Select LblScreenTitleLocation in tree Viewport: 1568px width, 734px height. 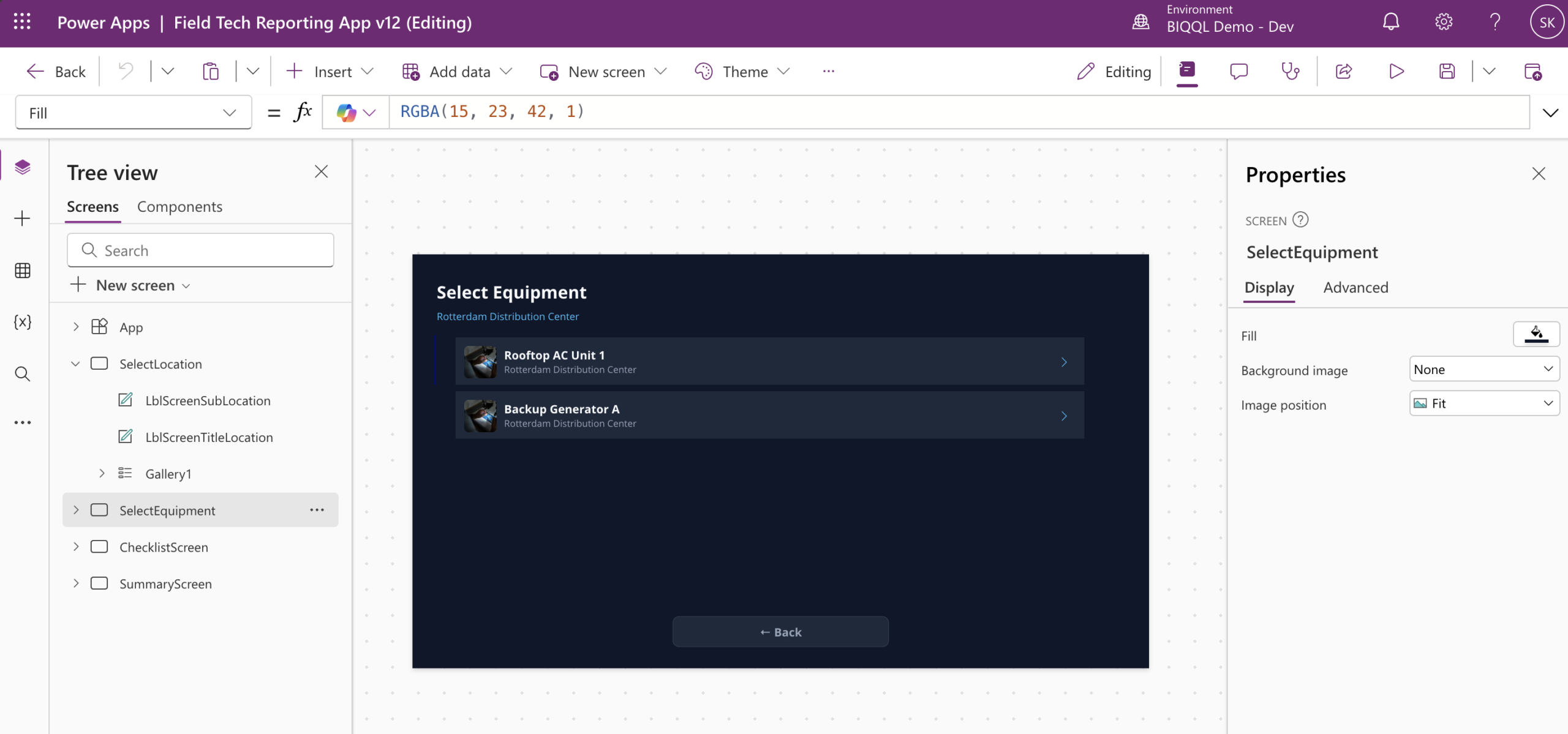(x=209, y=437)
